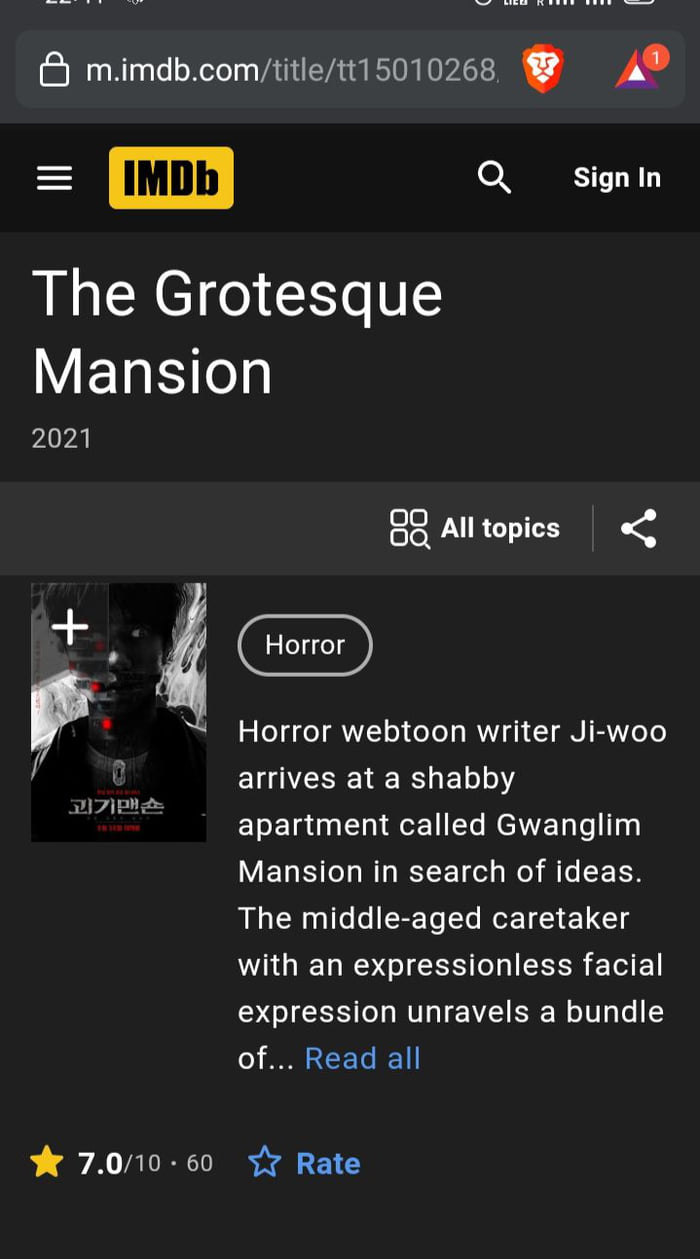Select the Horror genre chip
The width and height of the screenshot is (700, 1259).
click(305, 645)
